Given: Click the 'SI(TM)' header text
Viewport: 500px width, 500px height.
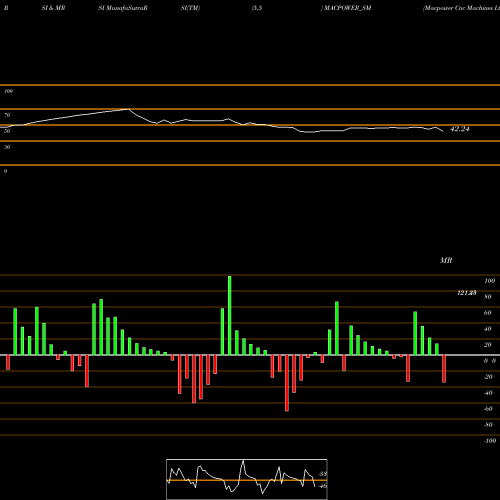Looking at the screenshot, I should [x=190, y=8].
